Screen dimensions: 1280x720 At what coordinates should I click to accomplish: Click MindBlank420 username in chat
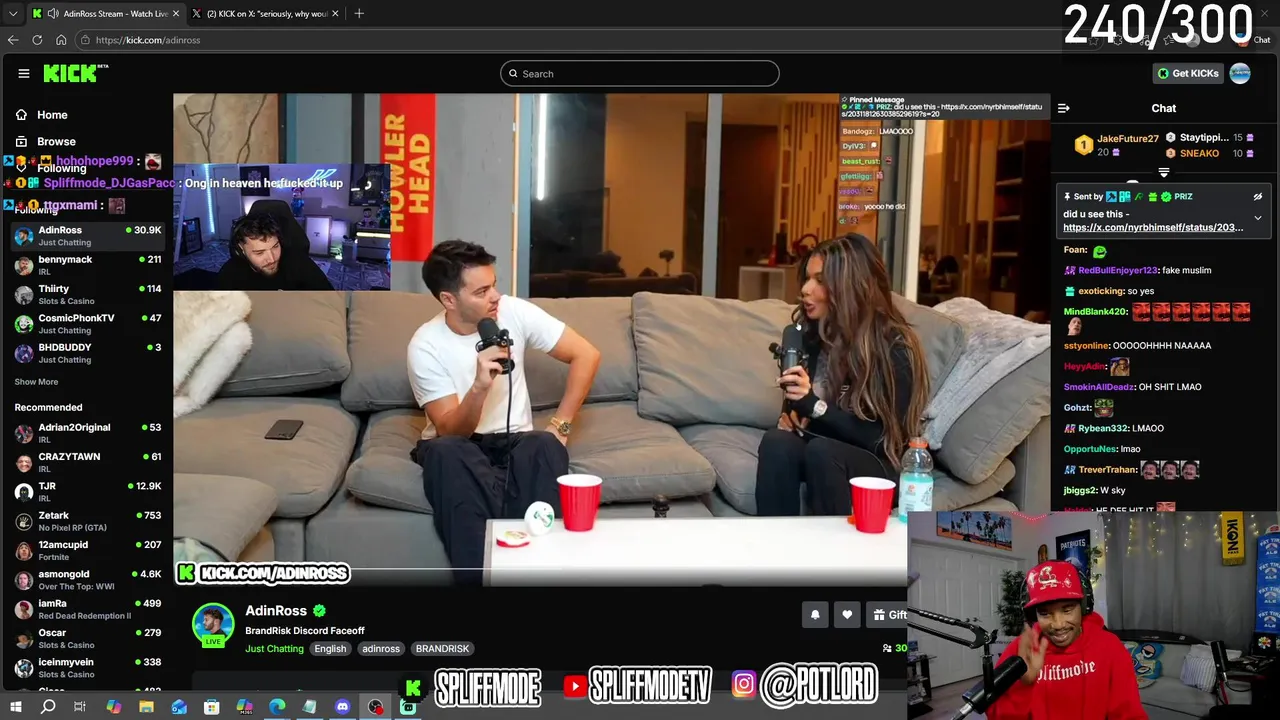point(1095,312)
